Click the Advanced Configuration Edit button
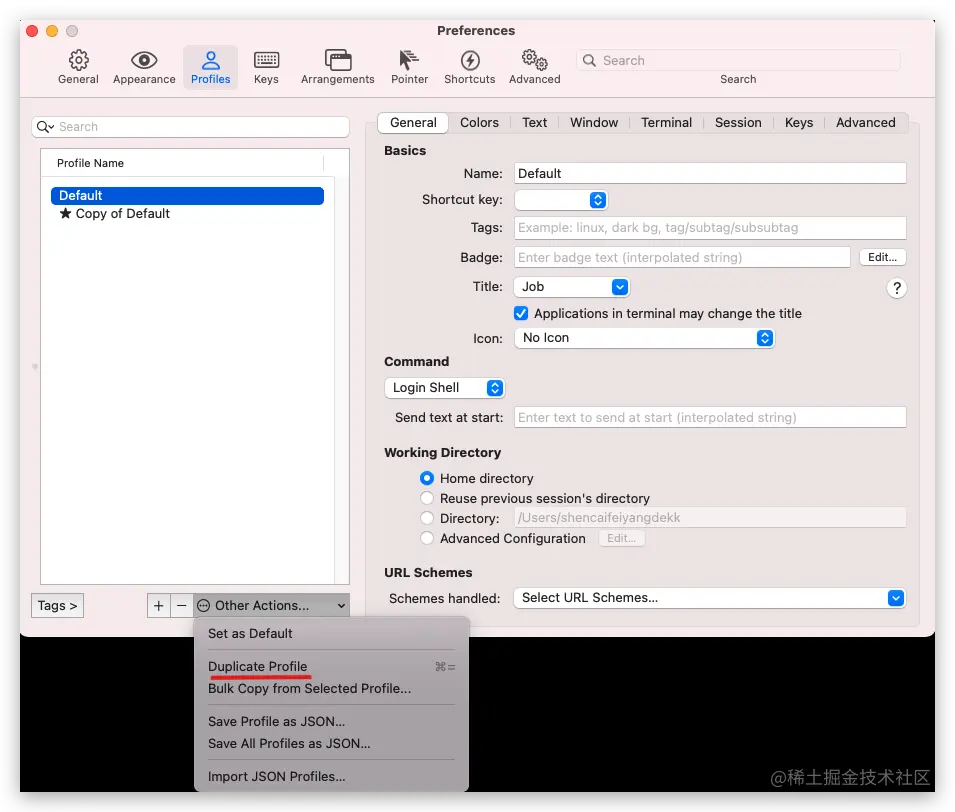955x812 pixels. click(621, 538)
